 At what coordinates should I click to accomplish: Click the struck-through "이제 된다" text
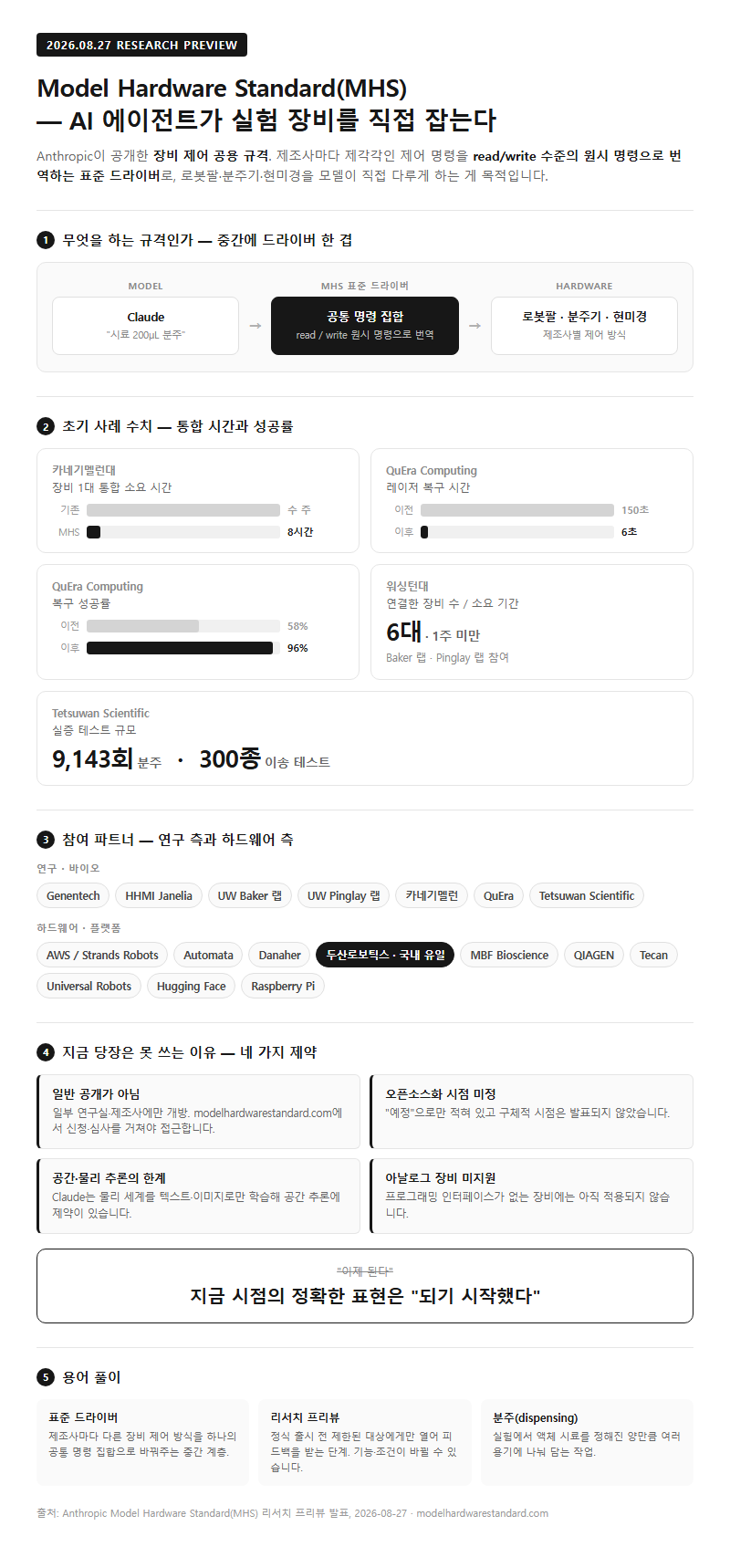365,1271
